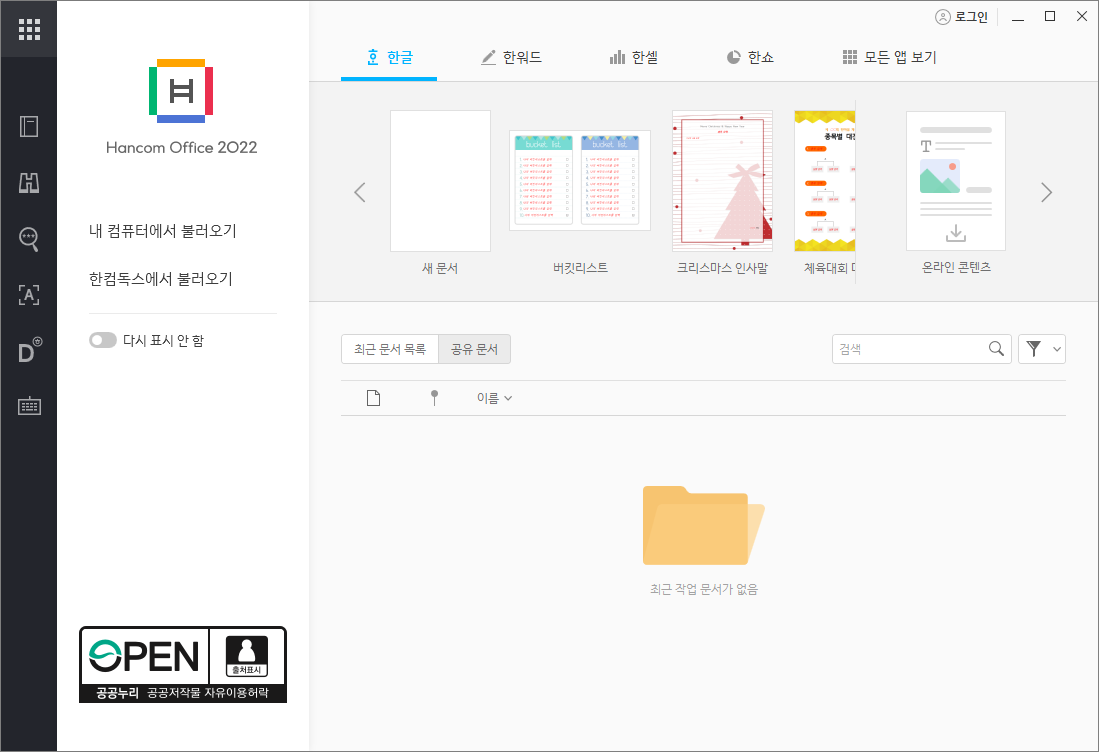Select the 공유 문서 tab
Viewport: 1099px width, 752px height.
pos(475,349)
